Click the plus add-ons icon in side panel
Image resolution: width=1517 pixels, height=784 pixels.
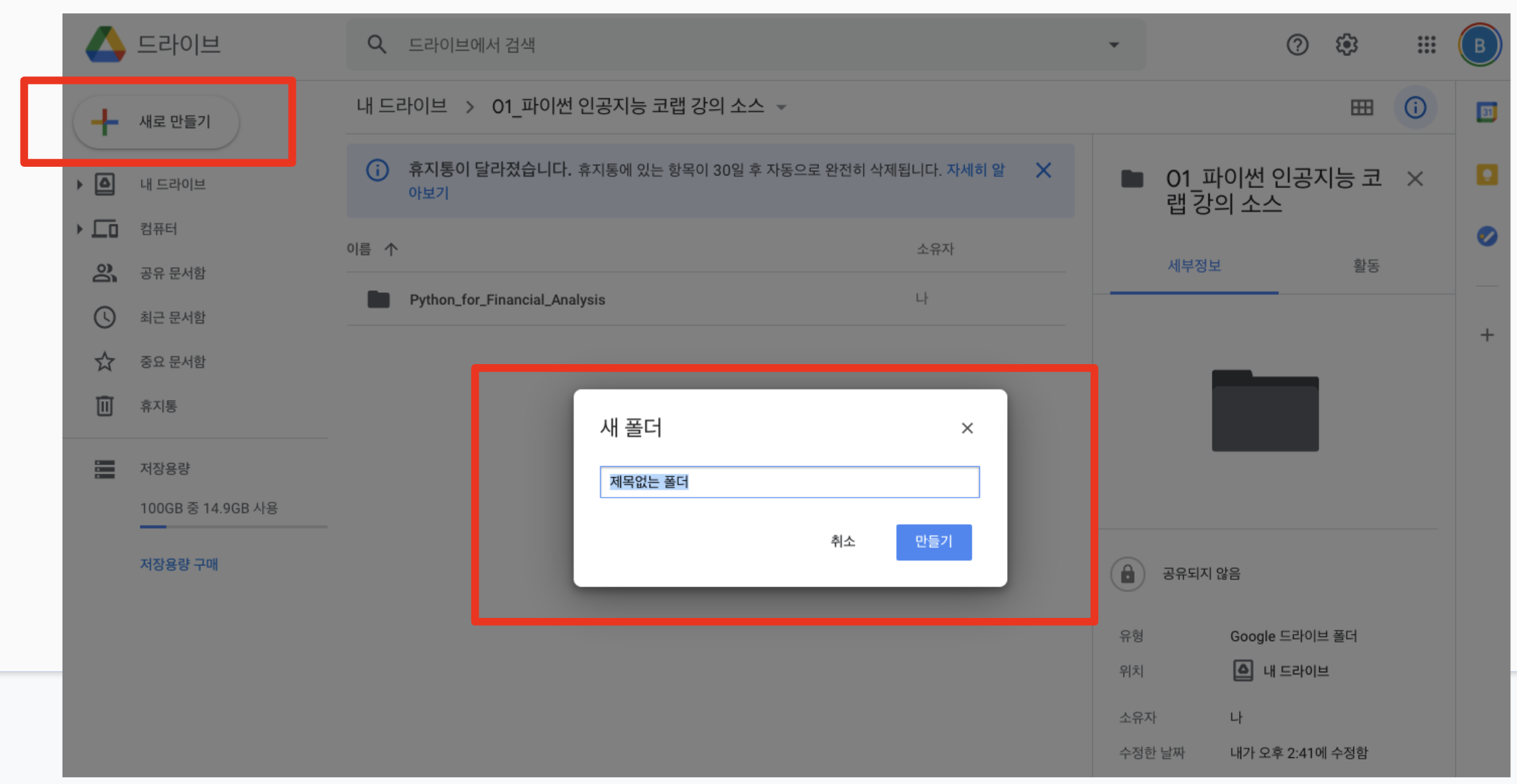point(1487,335)
